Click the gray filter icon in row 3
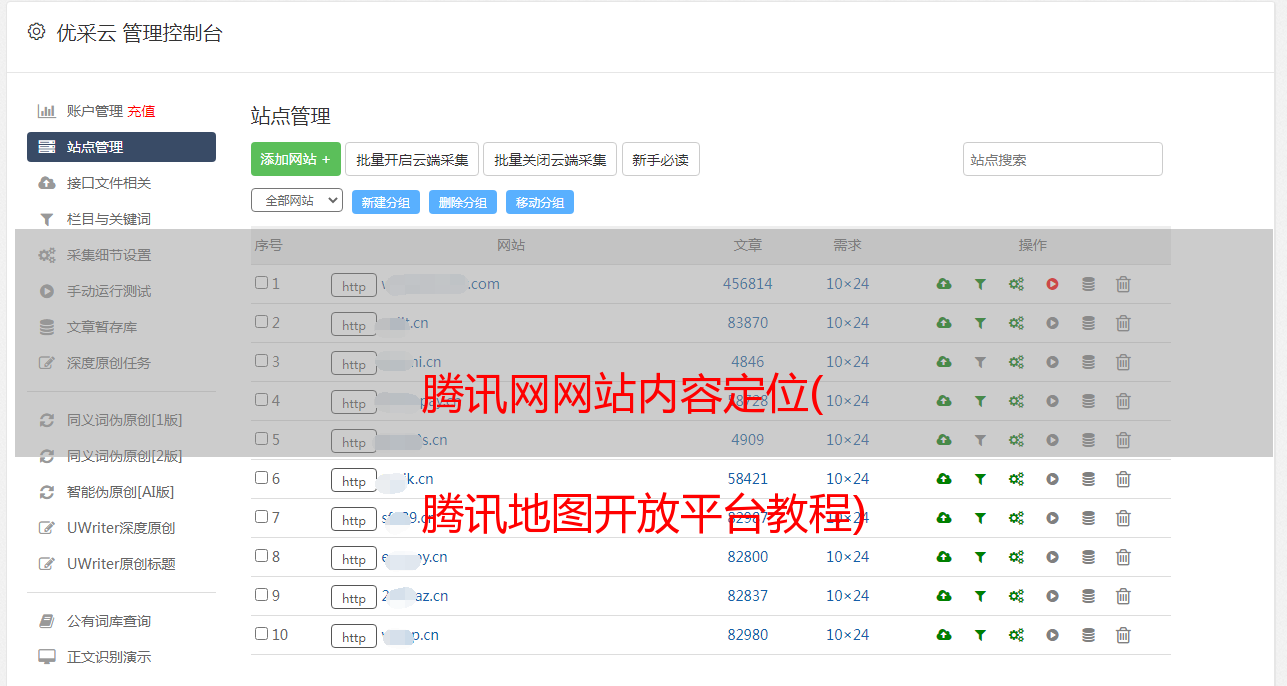Screen dimensions: 1287x686 click(980, 362)
